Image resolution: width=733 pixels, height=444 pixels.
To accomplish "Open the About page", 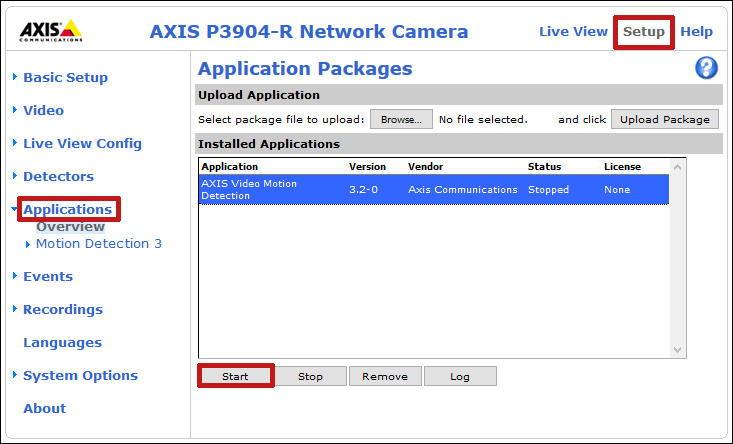I will click(44, 408).
